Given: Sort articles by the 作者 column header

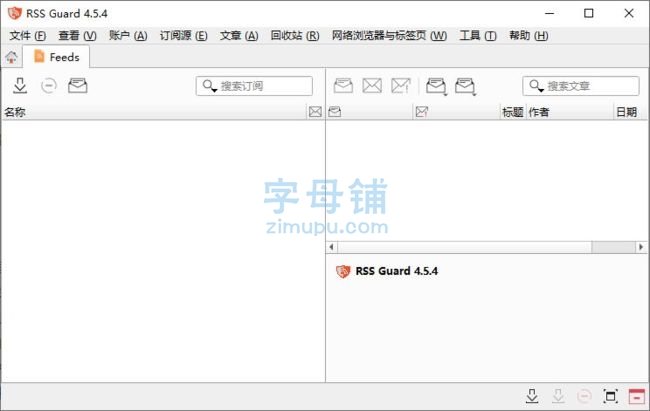Looking at the screenshot, I should pos(570,112).
